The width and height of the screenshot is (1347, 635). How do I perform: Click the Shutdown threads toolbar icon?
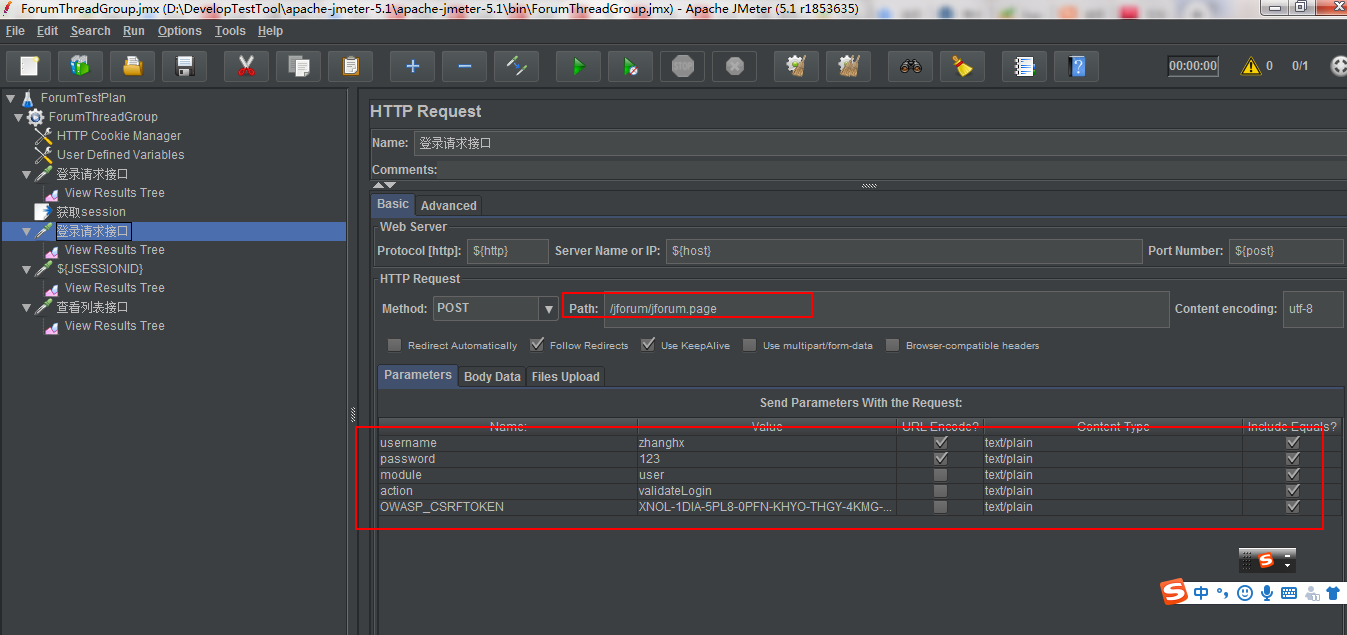tap(734, 66)
